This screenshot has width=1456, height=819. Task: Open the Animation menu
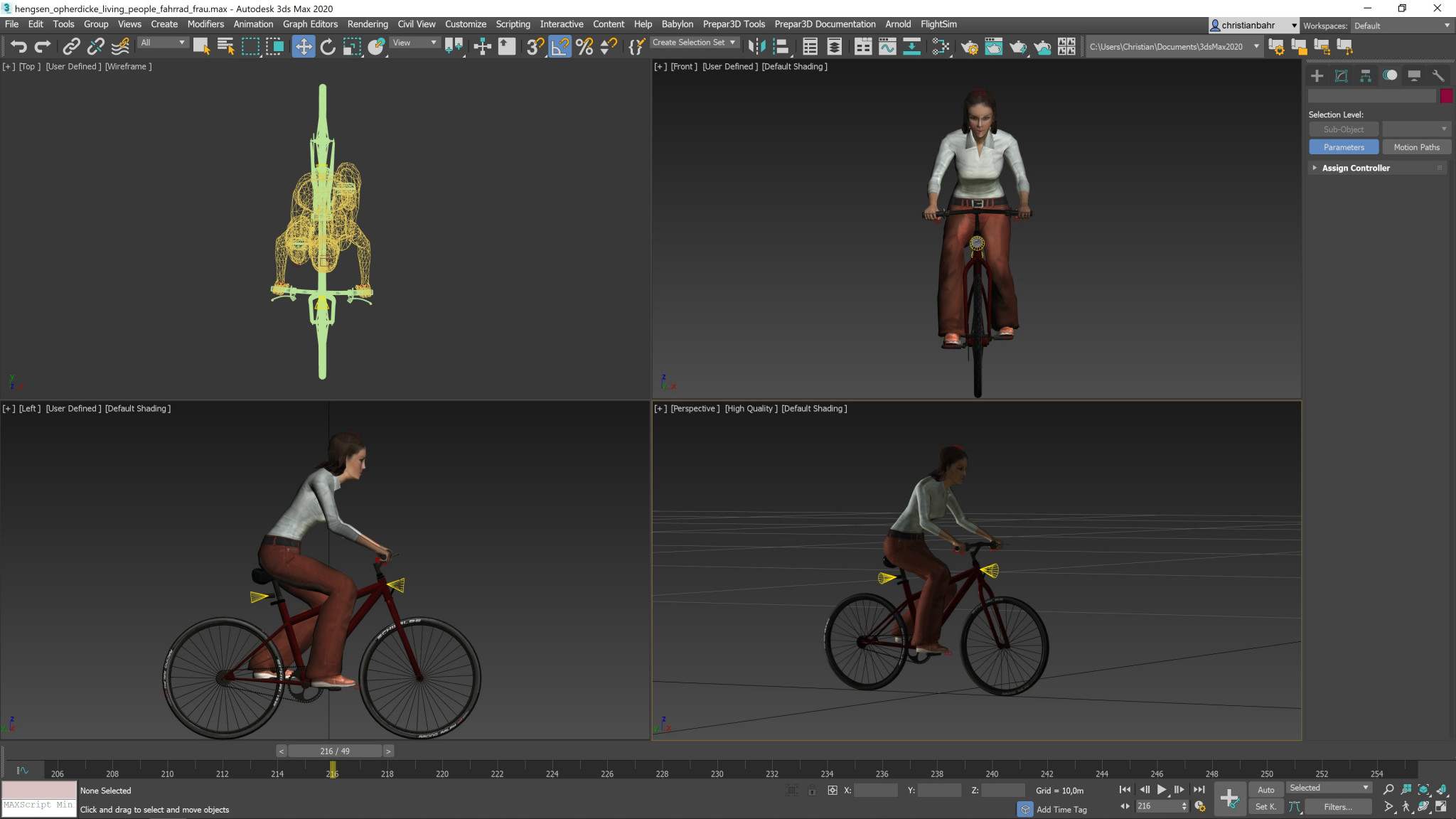(x=253, y=24)
